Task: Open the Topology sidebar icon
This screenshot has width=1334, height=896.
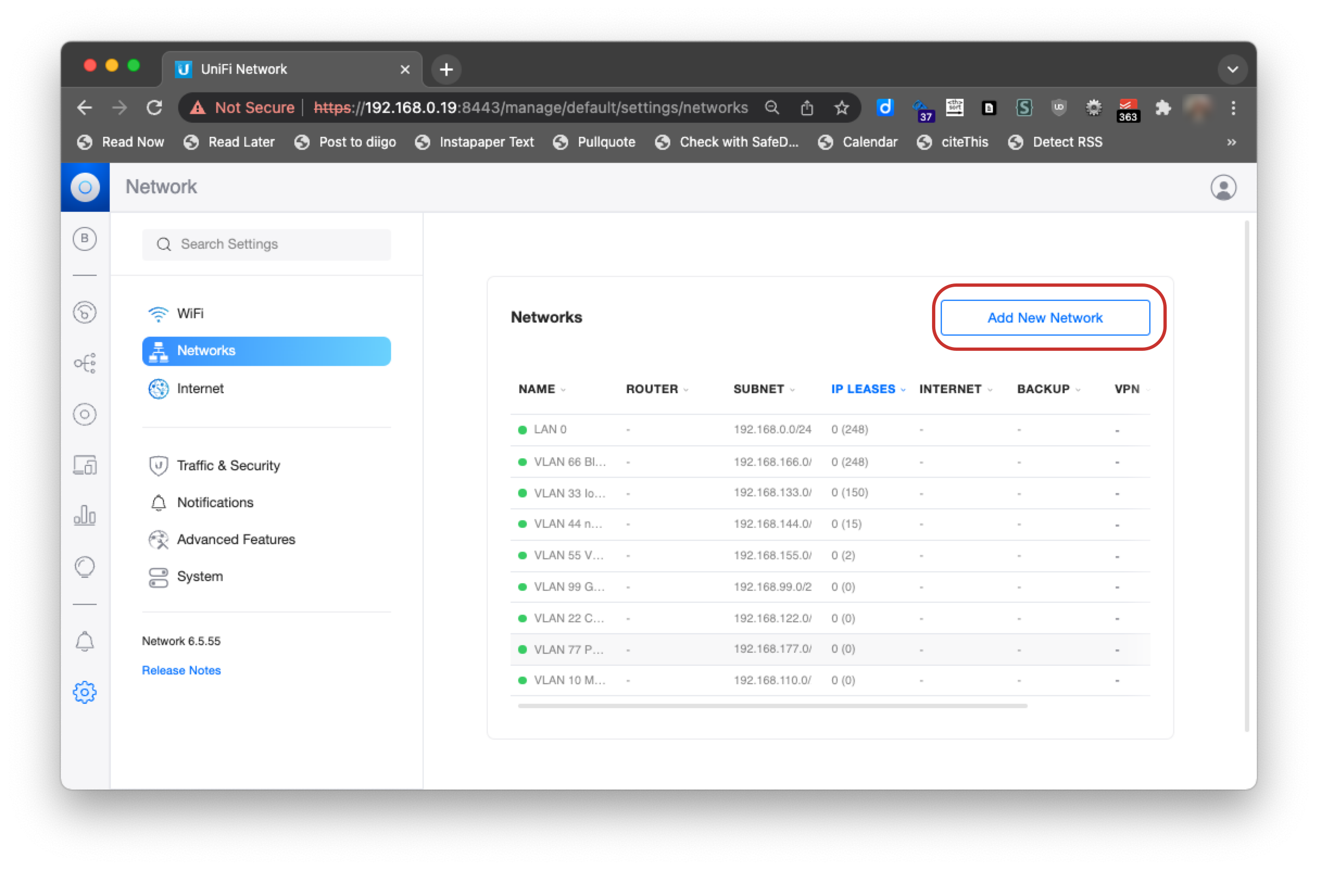Action: click(85, 363)
